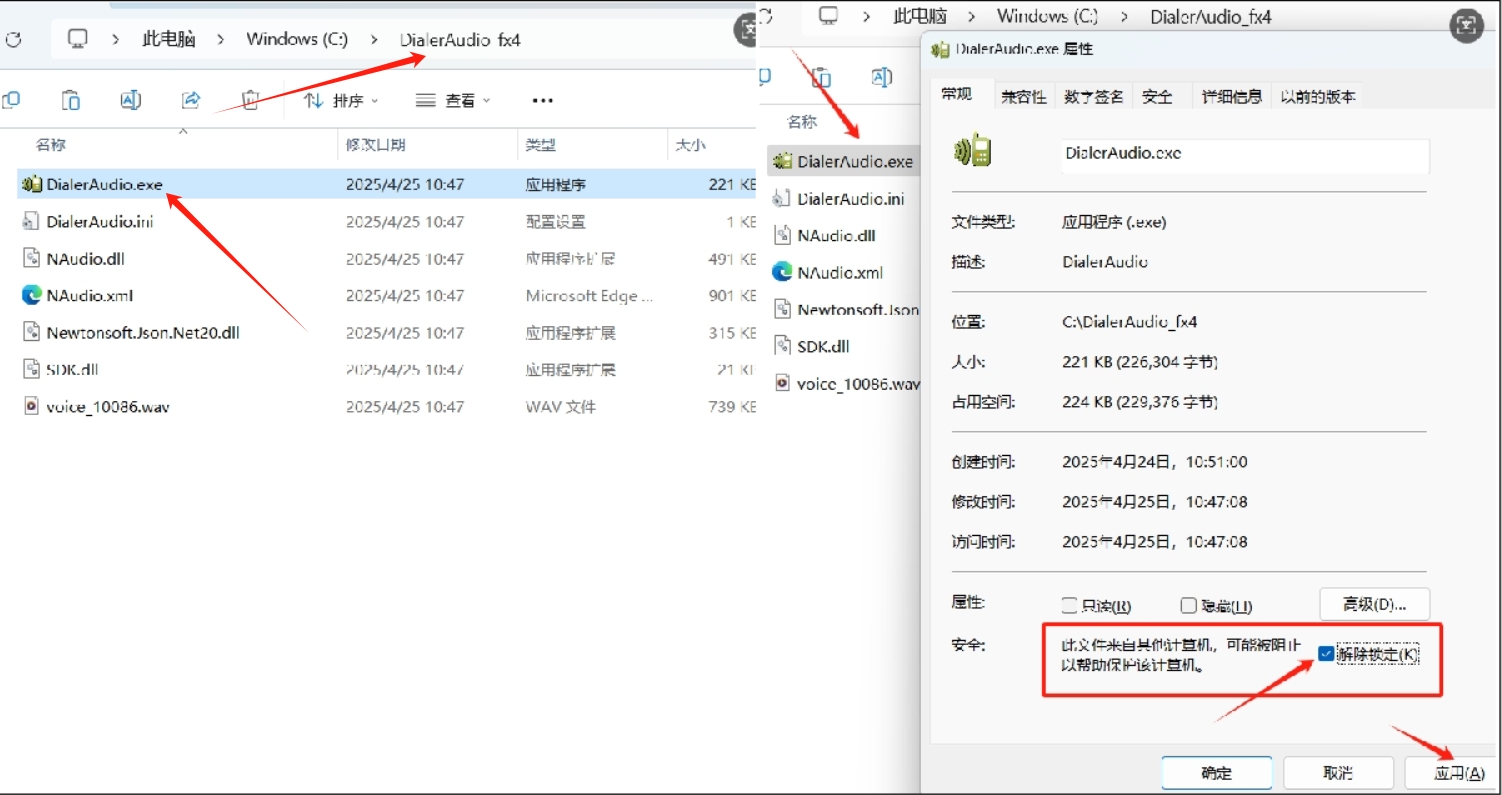This screenshot has width=1502, height=795.
Task: Click the 确定 button
Action: pyautogui.click(x=1217, y=773)
